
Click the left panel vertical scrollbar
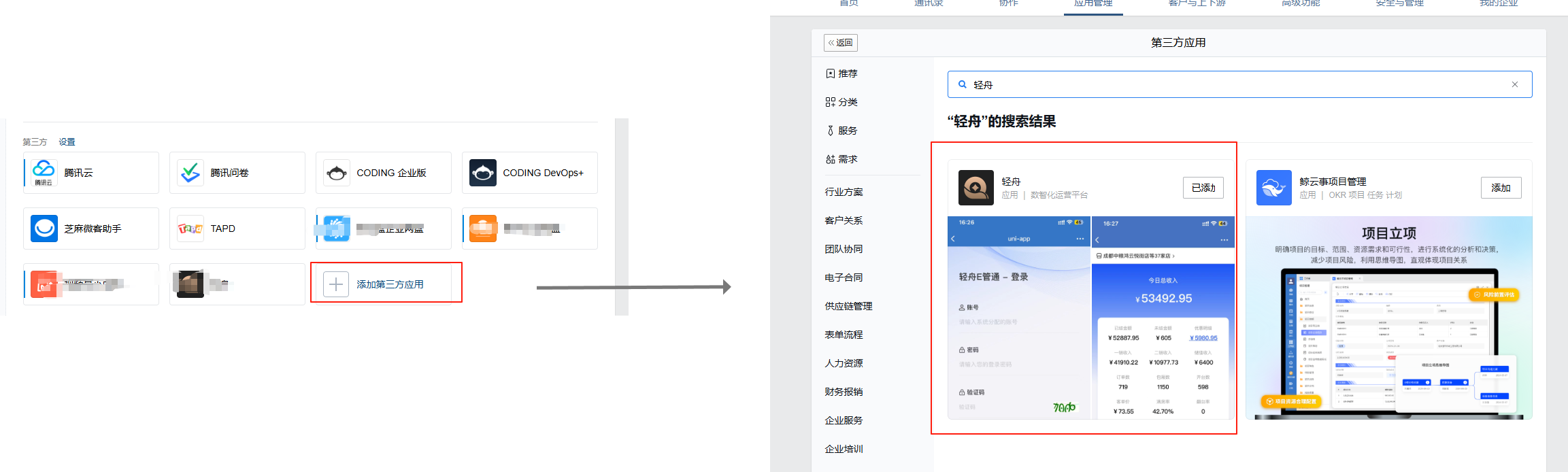(x=622, y=217)
